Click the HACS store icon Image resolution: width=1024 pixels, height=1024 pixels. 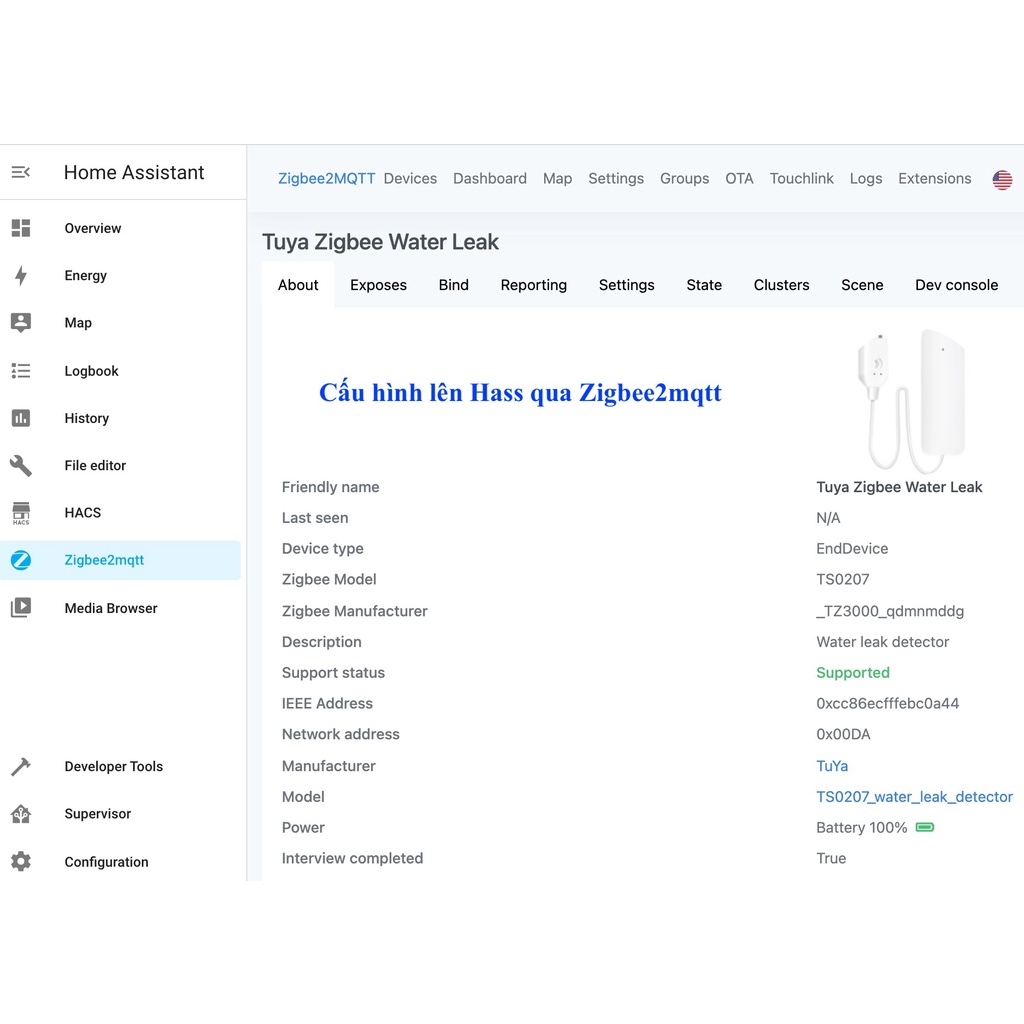pyautogui.click(x=21, y=513)
